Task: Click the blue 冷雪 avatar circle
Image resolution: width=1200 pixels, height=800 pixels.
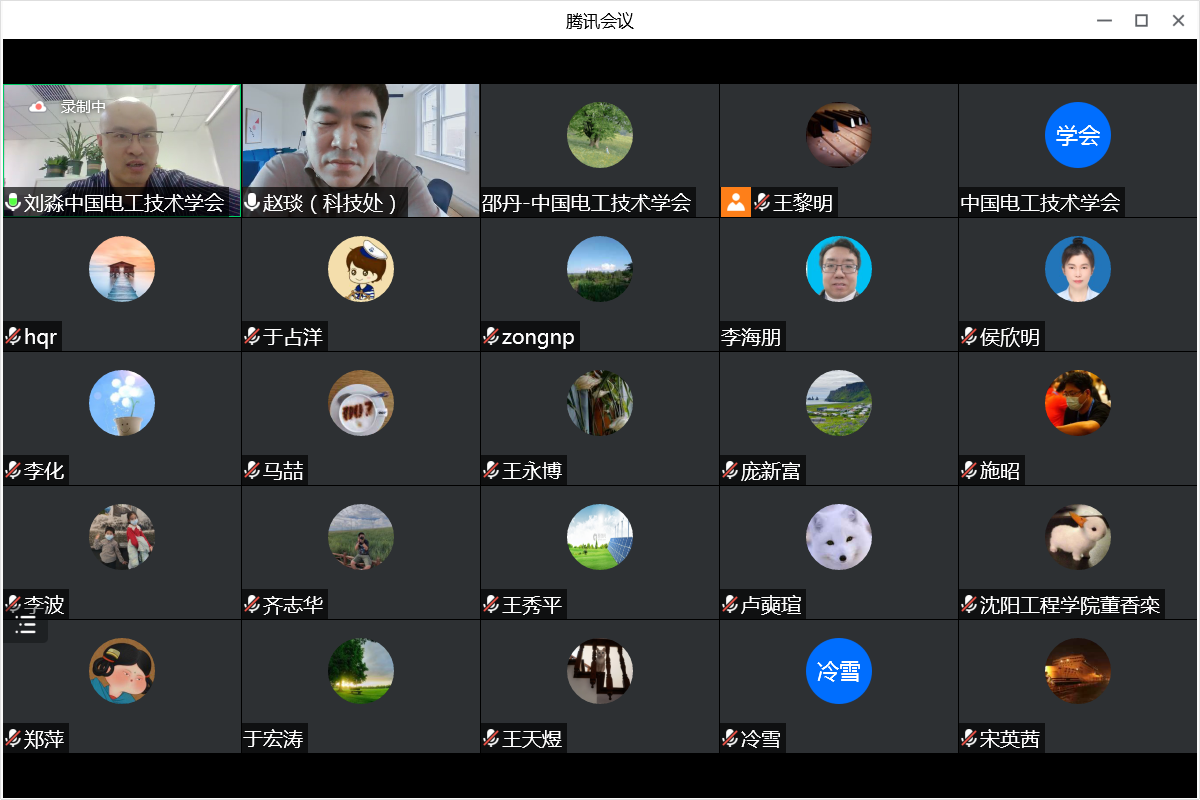Action: tap(838, 671)
